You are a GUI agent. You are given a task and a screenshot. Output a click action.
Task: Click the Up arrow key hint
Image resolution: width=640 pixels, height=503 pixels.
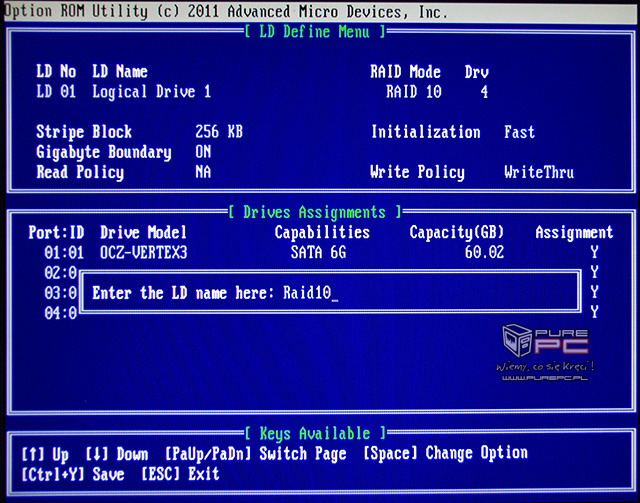(45, 454)
